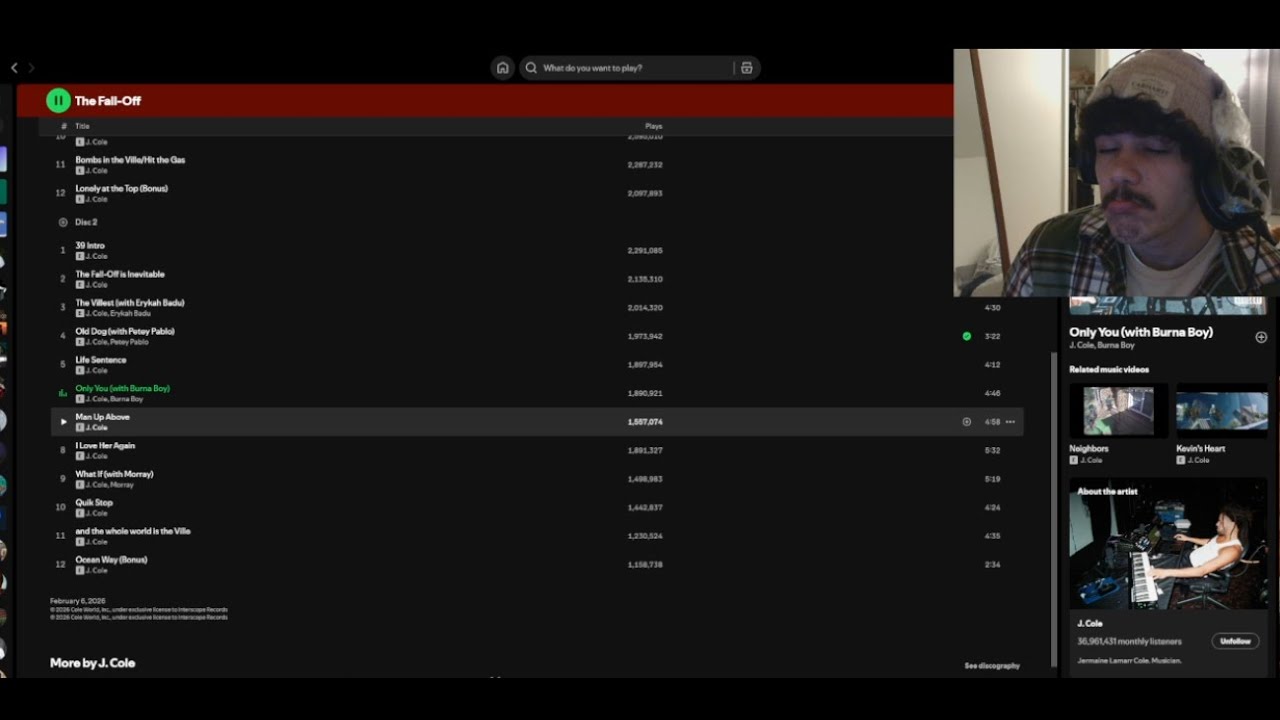This screenshot has height=720, width=1280.
Task: Click the equalizer icon beside Only You
Action: coord(63,393)
